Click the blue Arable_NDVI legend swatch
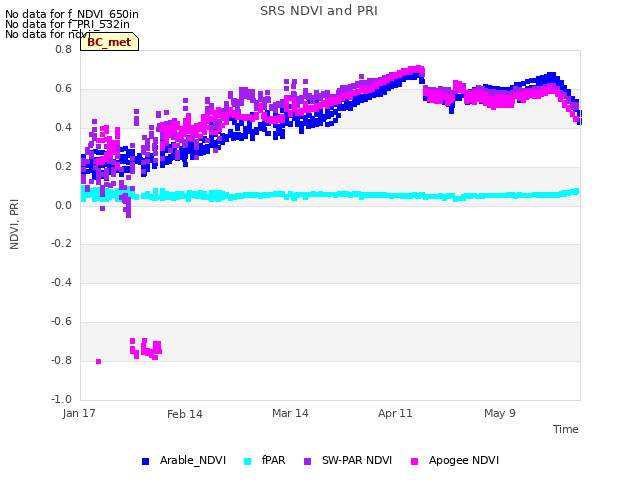Viewport: 640px width, 480px height. pos(145,461)
